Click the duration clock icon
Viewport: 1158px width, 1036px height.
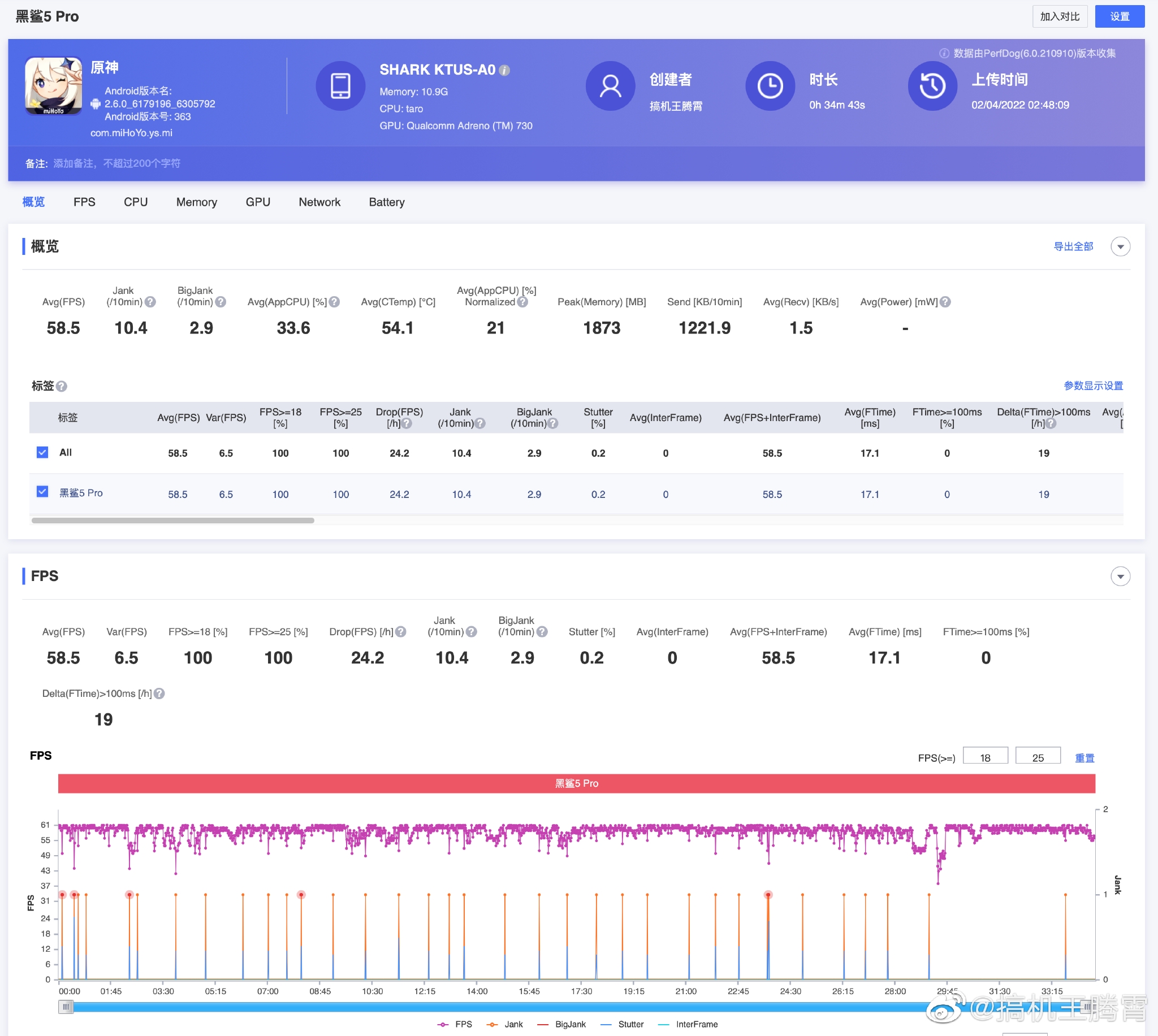[770, 86]
